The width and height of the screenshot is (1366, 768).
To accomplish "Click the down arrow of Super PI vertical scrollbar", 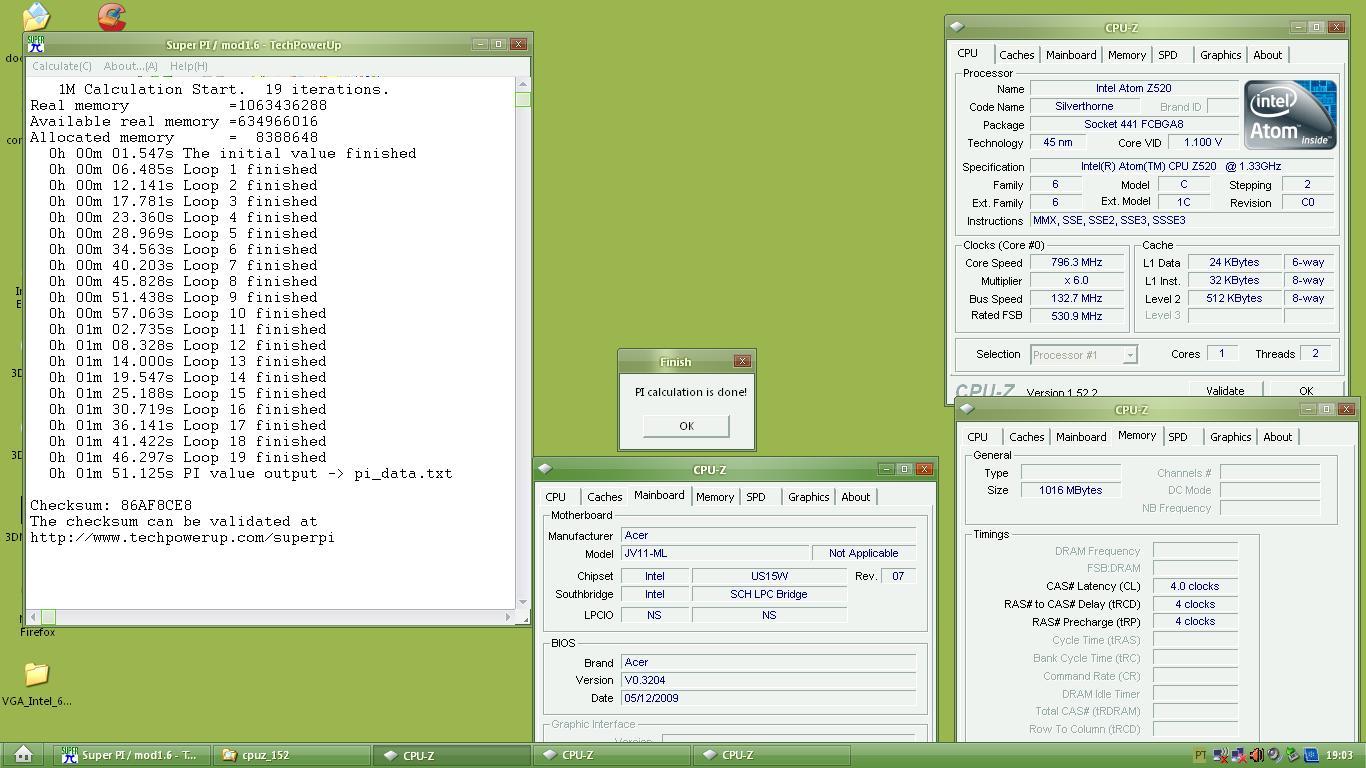I will click(522, 603).
